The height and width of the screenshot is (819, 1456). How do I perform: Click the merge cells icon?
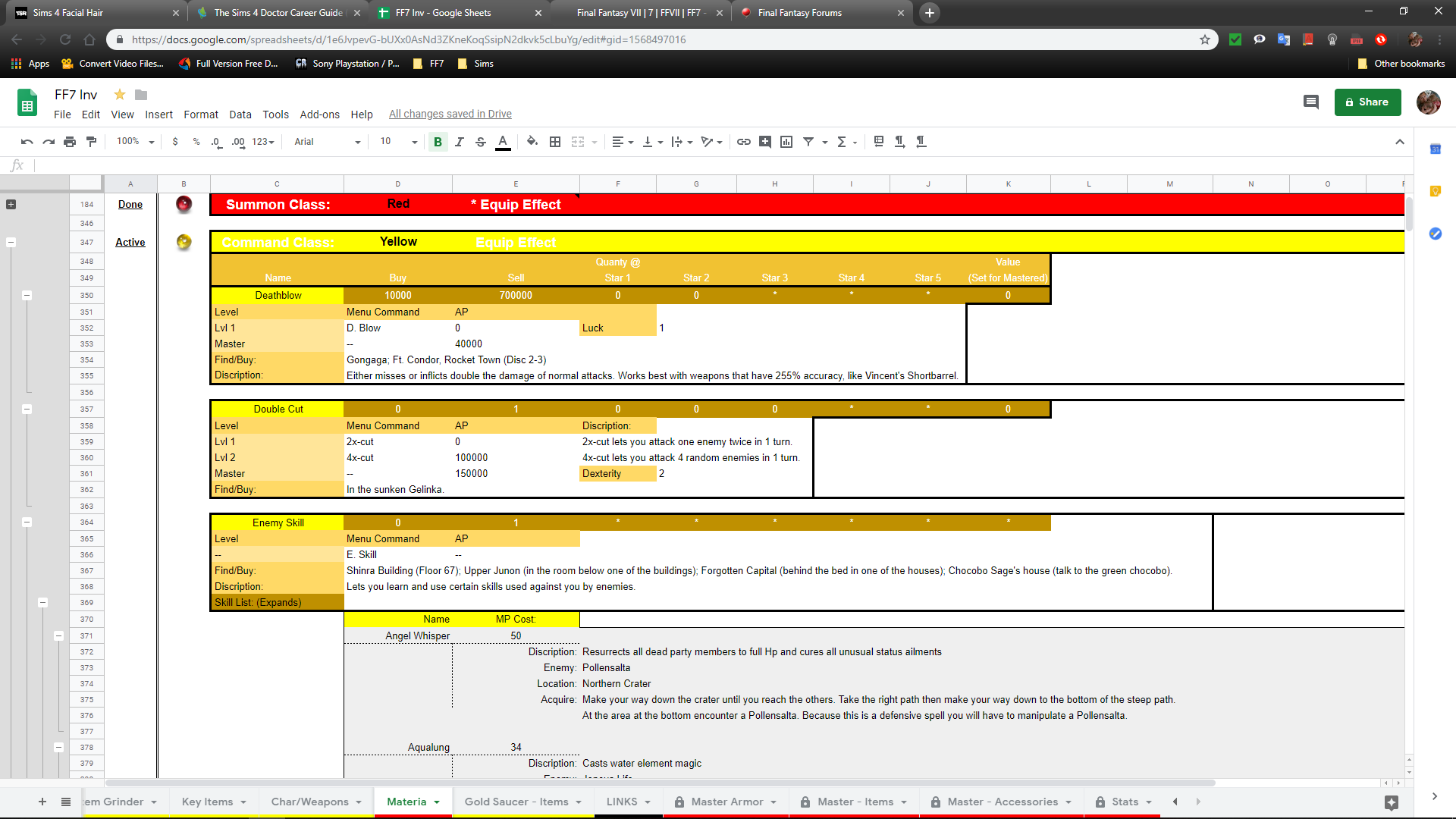pyautogui.click(x=578, y=142)
